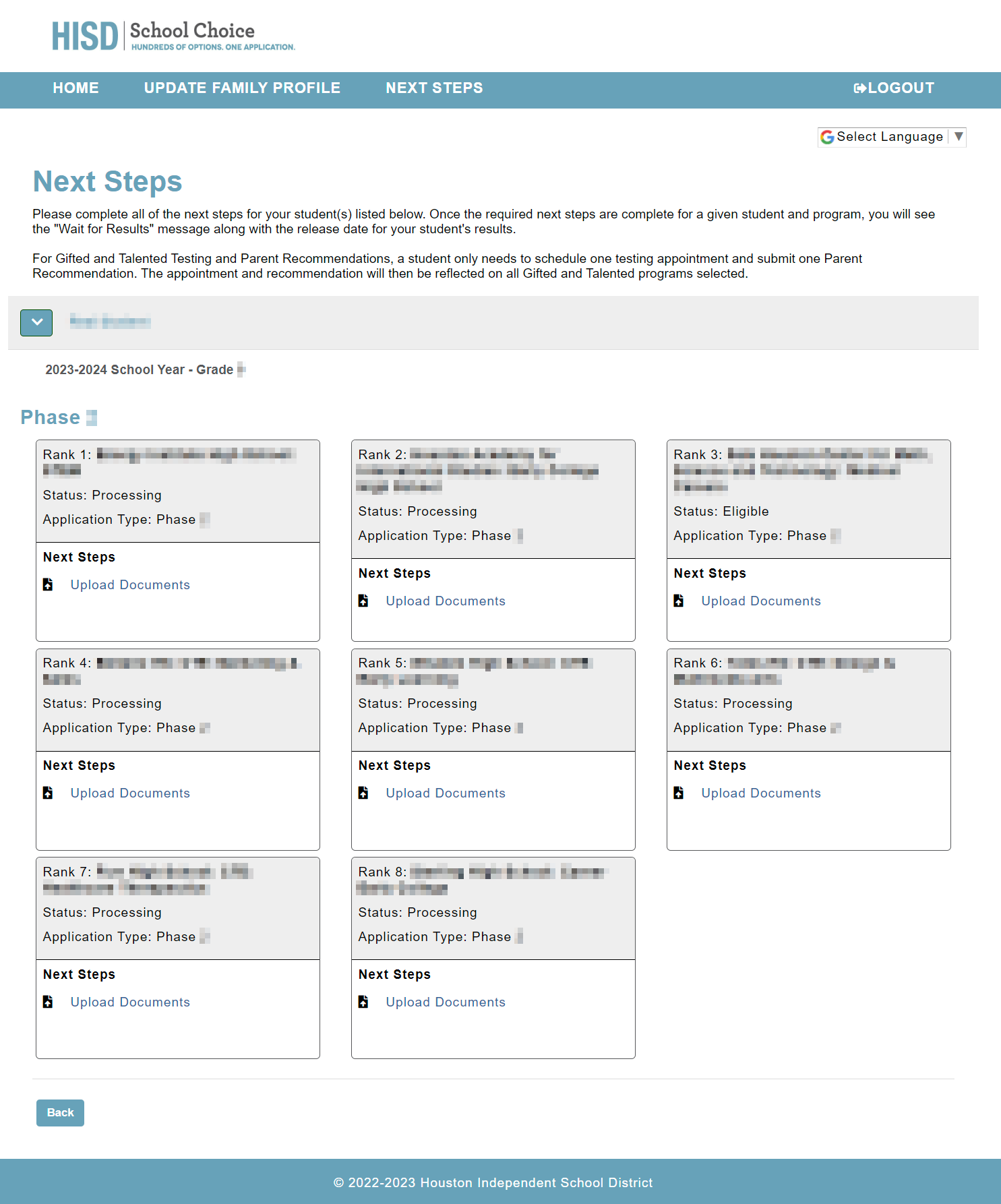The image size is (1001, 1204).
Task: Click the upload file icon under Rank 1
Action: 48,584
